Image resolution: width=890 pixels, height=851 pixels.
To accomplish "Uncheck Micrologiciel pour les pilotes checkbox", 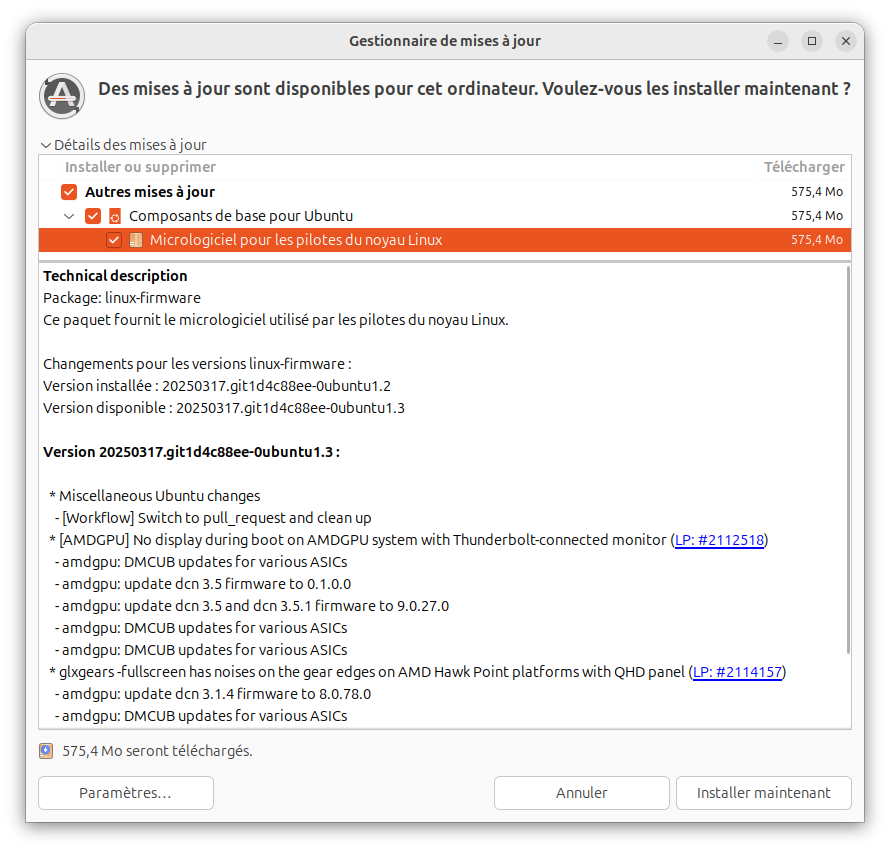I will [x=114, y=240].
